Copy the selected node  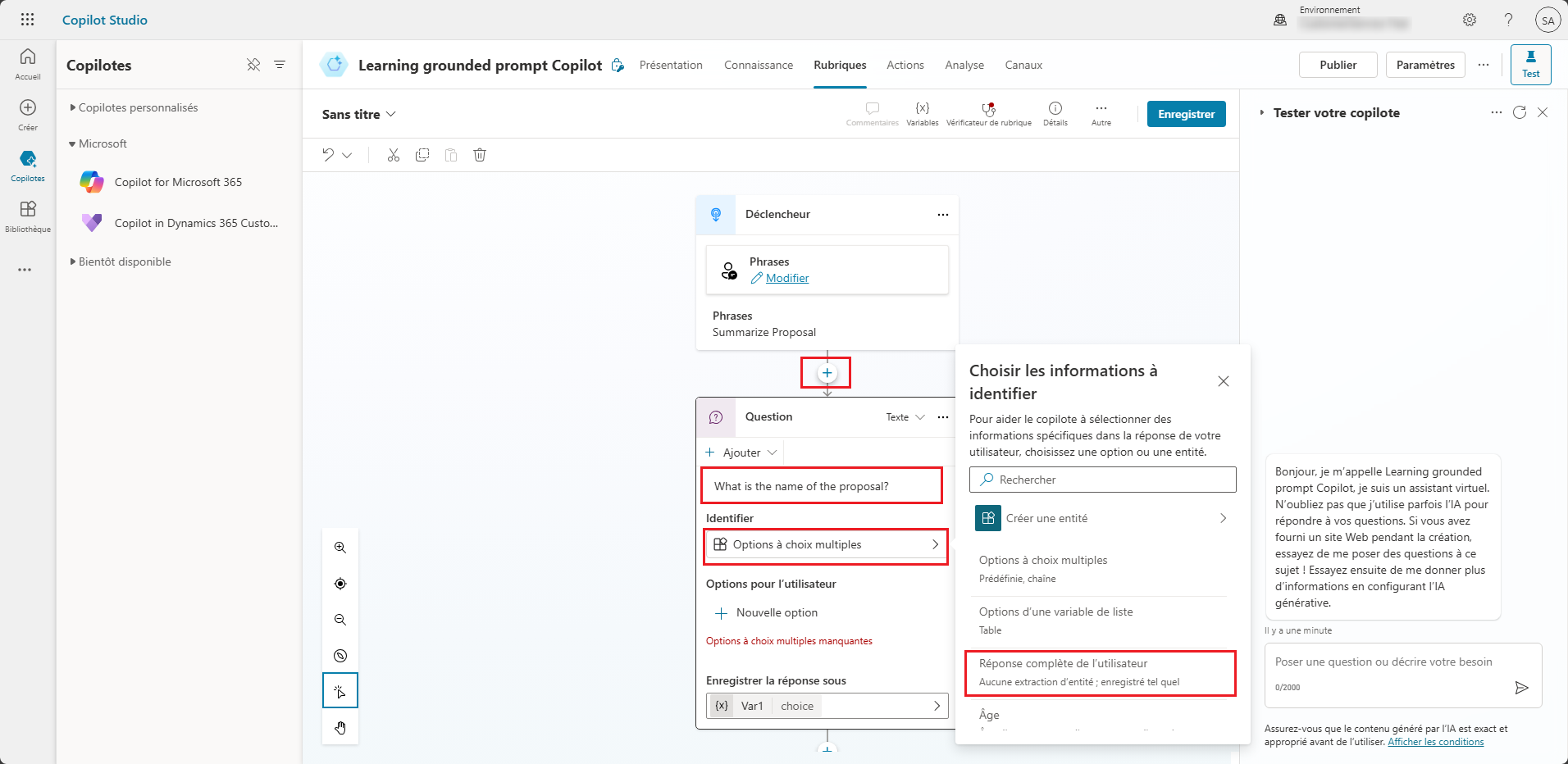pyautogui.click(x=422, y=155)
